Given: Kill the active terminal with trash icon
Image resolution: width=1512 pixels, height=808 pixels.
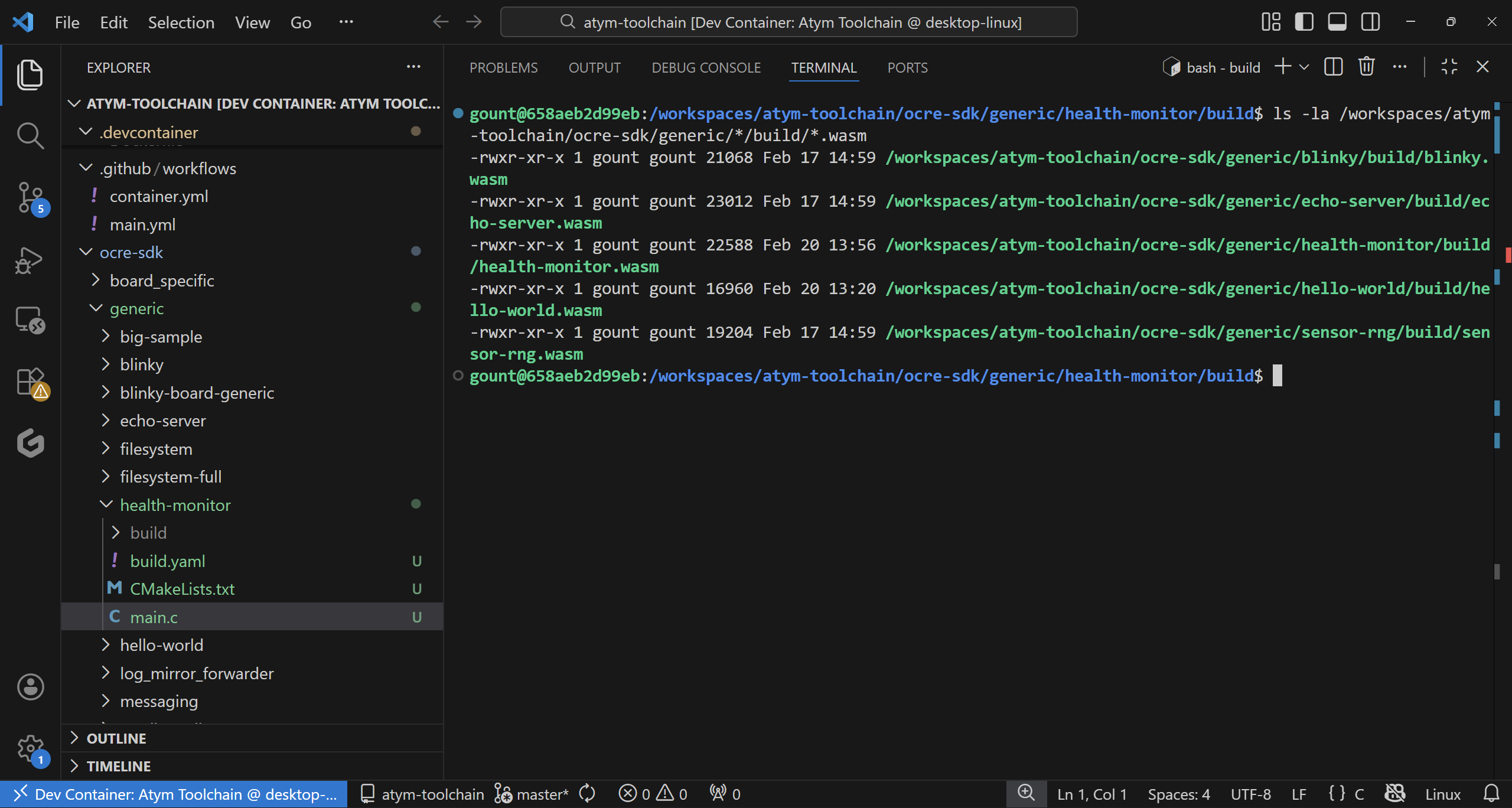Looking at the screenshot, I should (1366, 67).
